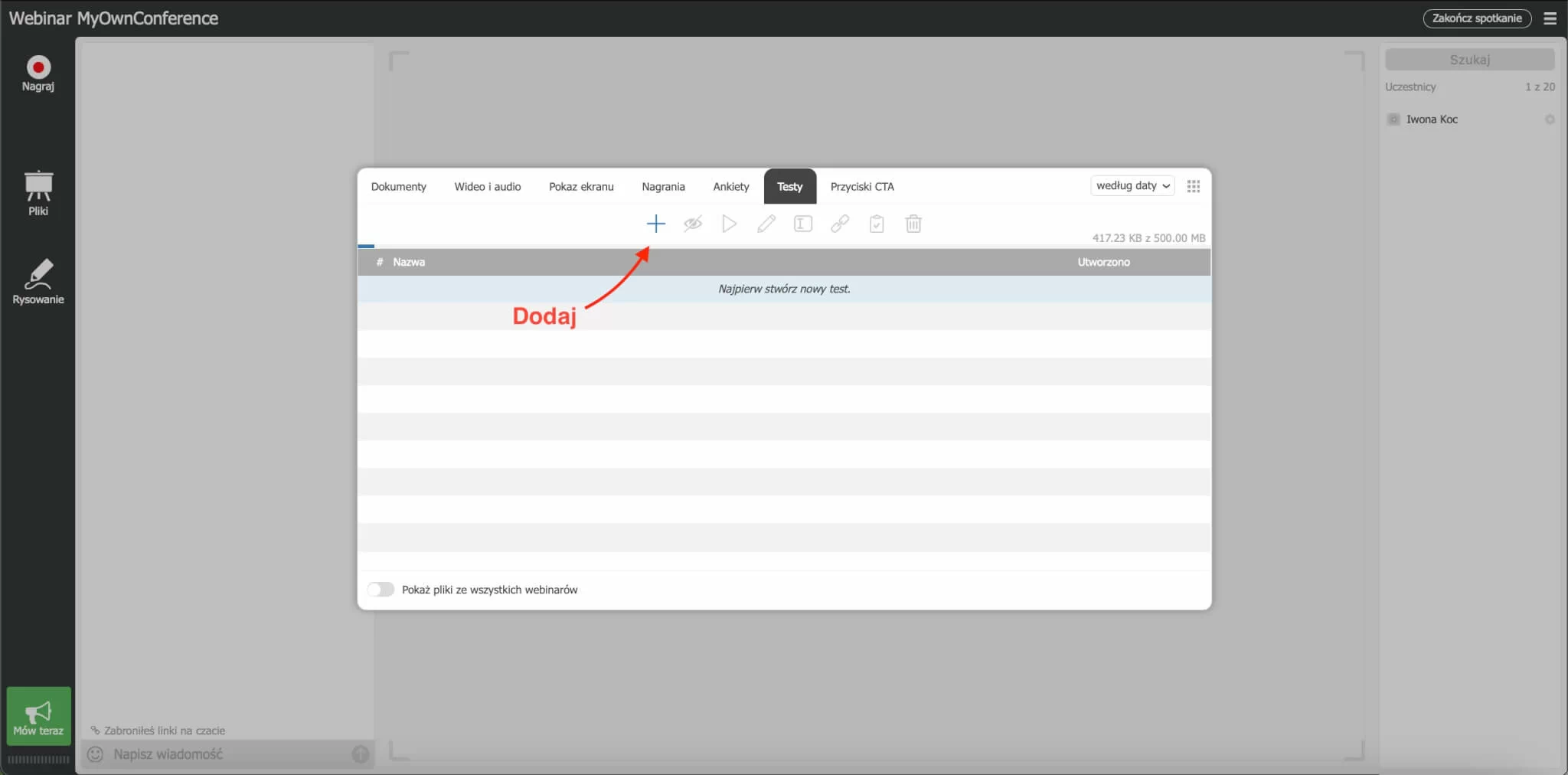The image size is (1568, 775).
Task: Switch to grid view icon
Action: click(x=1193, y=186)
